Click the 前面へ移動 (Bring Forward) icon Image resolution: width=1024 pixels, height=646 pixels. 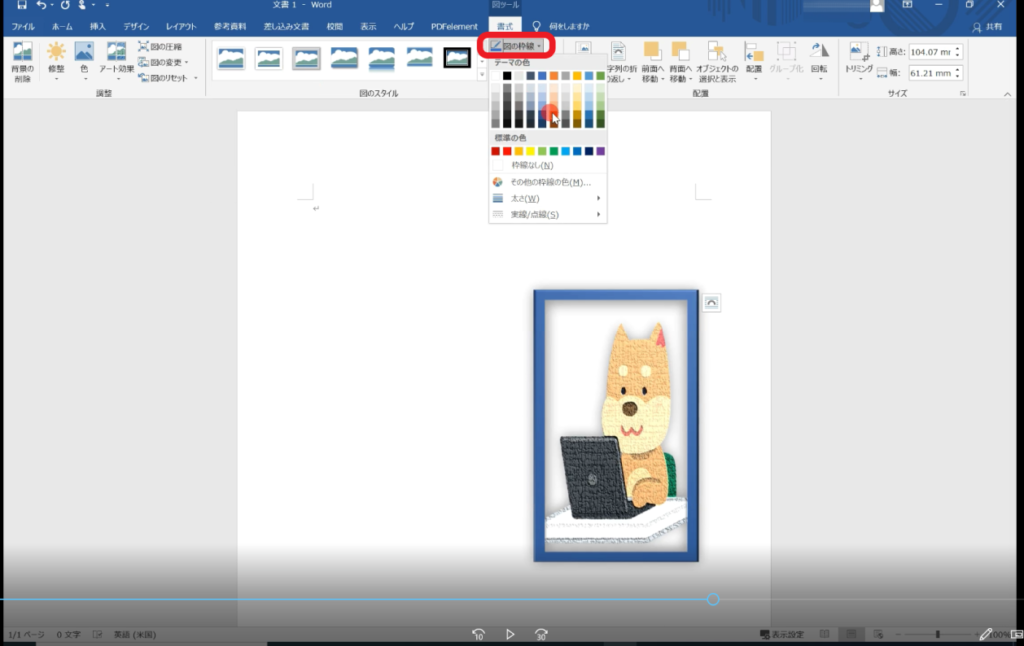[652, 52]
